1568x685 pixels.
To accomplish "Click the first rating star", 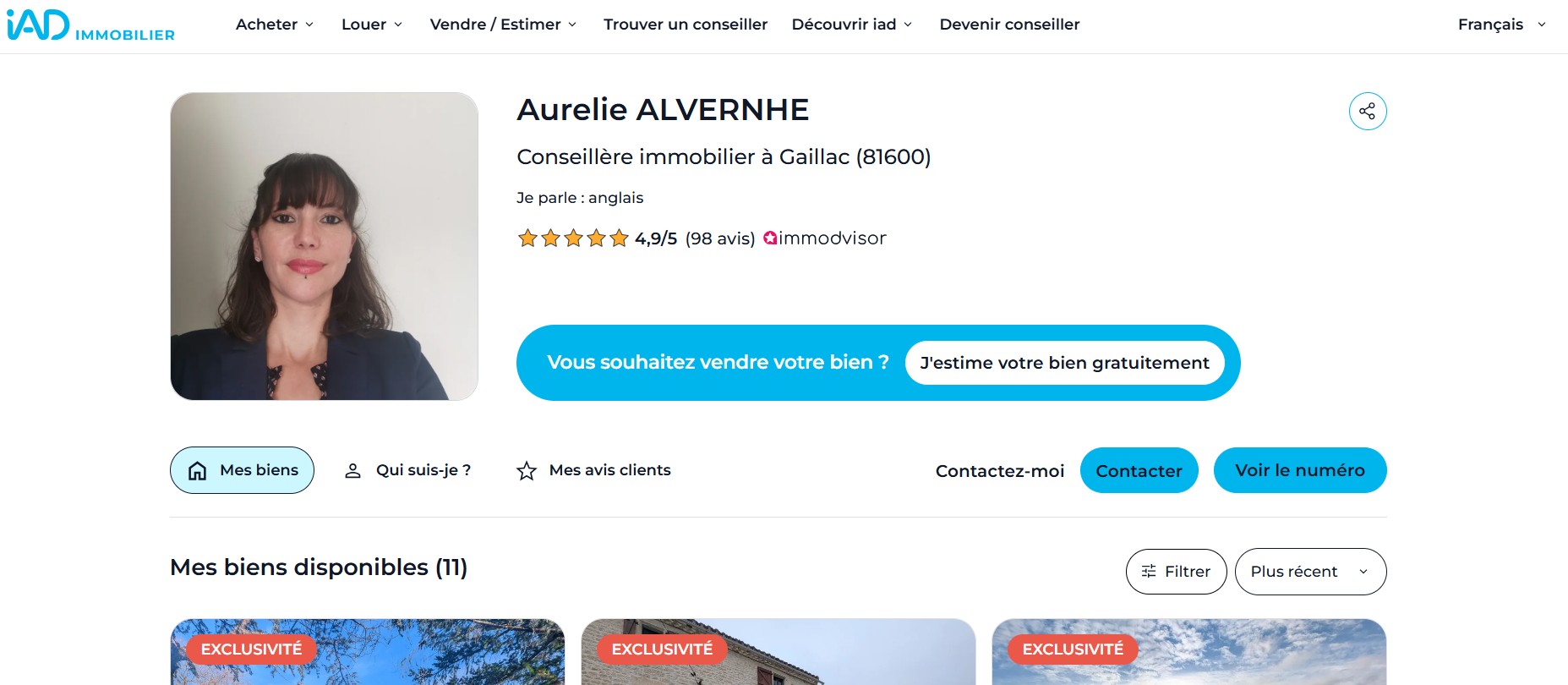I will [527, 238].
